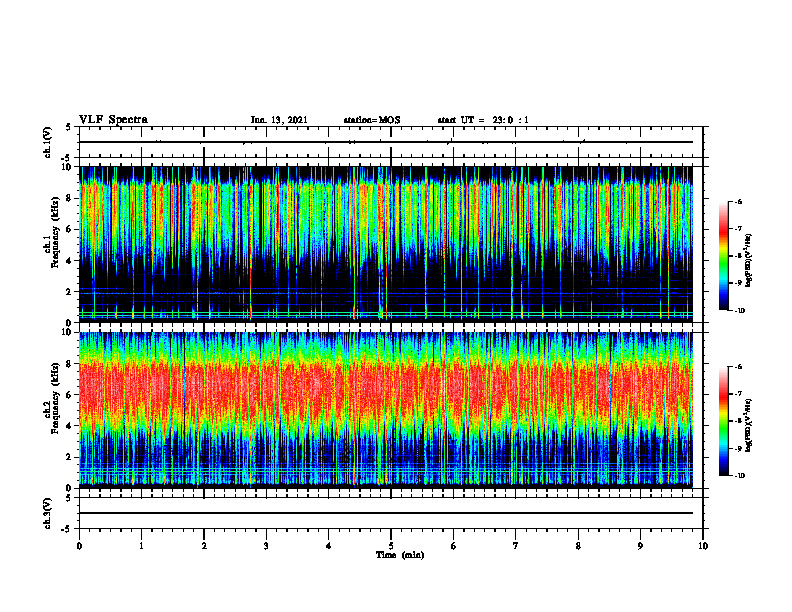Click the "-6" tick of the ch.2 colorbar

click(x=738, y=367)
